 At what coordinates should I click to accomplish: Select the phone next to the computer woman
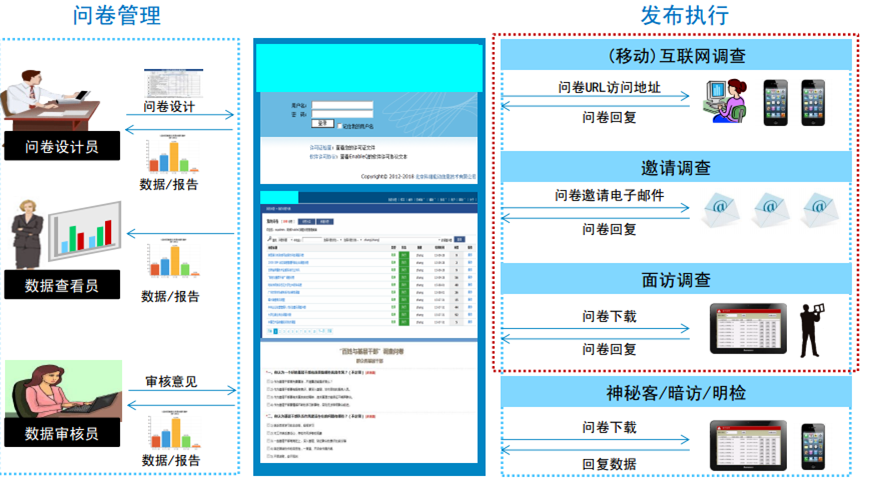775,103
